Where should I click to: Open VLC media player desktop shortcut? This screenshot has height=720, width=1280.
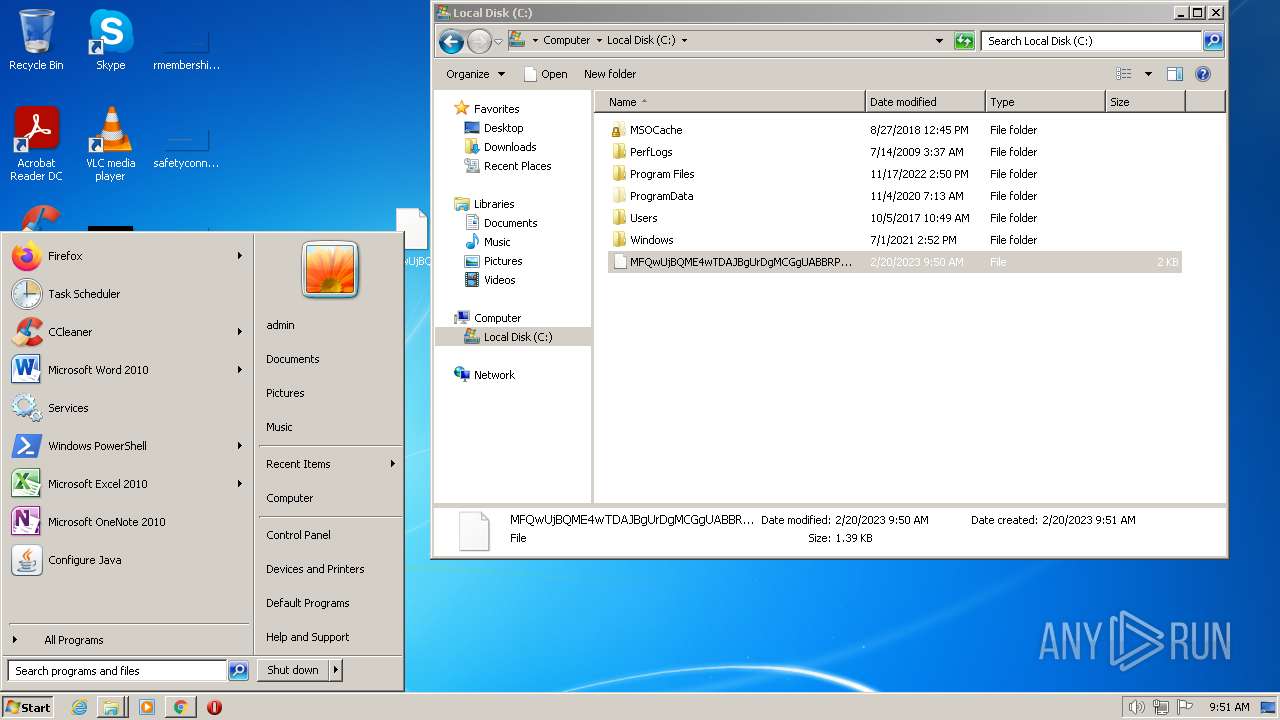click(x=110, y=143)
